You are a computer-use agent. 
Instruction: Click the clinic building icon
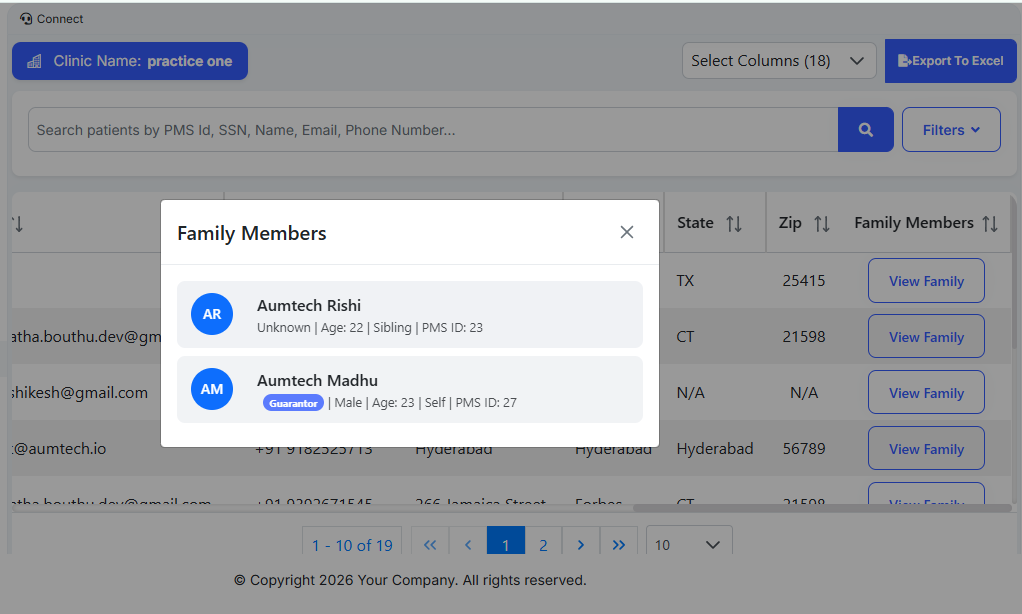pos(34,61)
